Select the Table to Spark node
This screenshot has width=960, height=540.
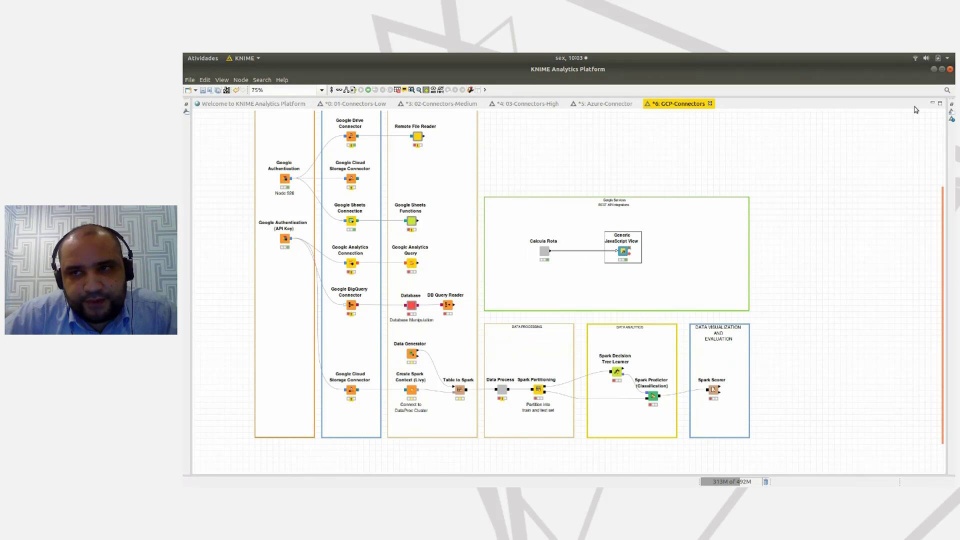tap(459, 390)
